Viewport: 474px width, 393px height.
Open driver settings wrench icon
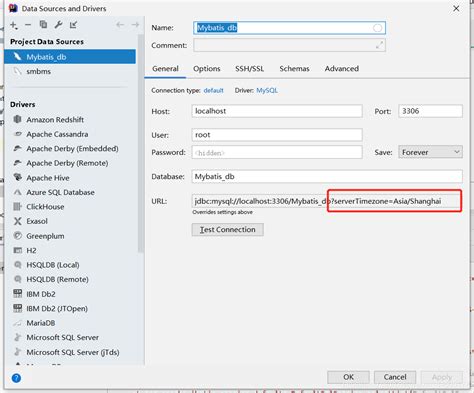click(58, 25)
